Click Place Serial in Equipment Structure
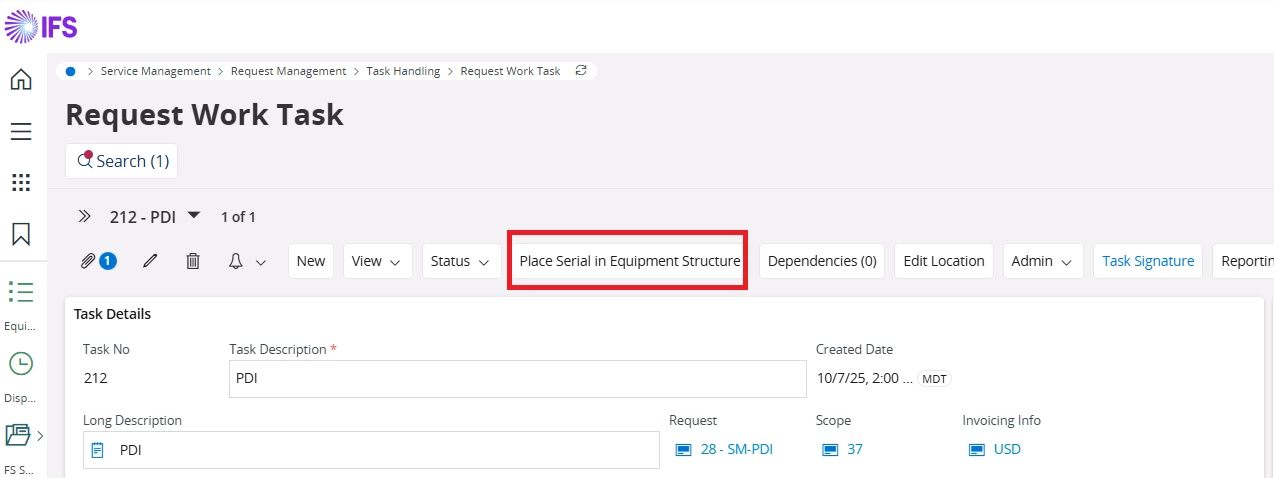1274x478 pixels. pyautogui.click(x=629, y=261)
